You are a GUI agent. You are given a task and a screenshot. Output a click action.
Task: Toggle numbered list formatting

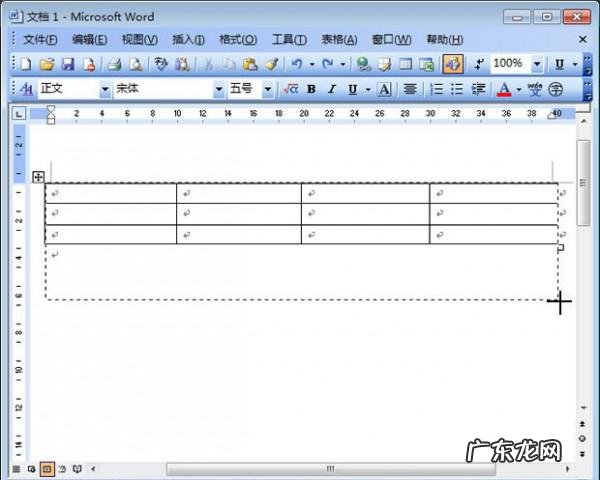point(436,89)
